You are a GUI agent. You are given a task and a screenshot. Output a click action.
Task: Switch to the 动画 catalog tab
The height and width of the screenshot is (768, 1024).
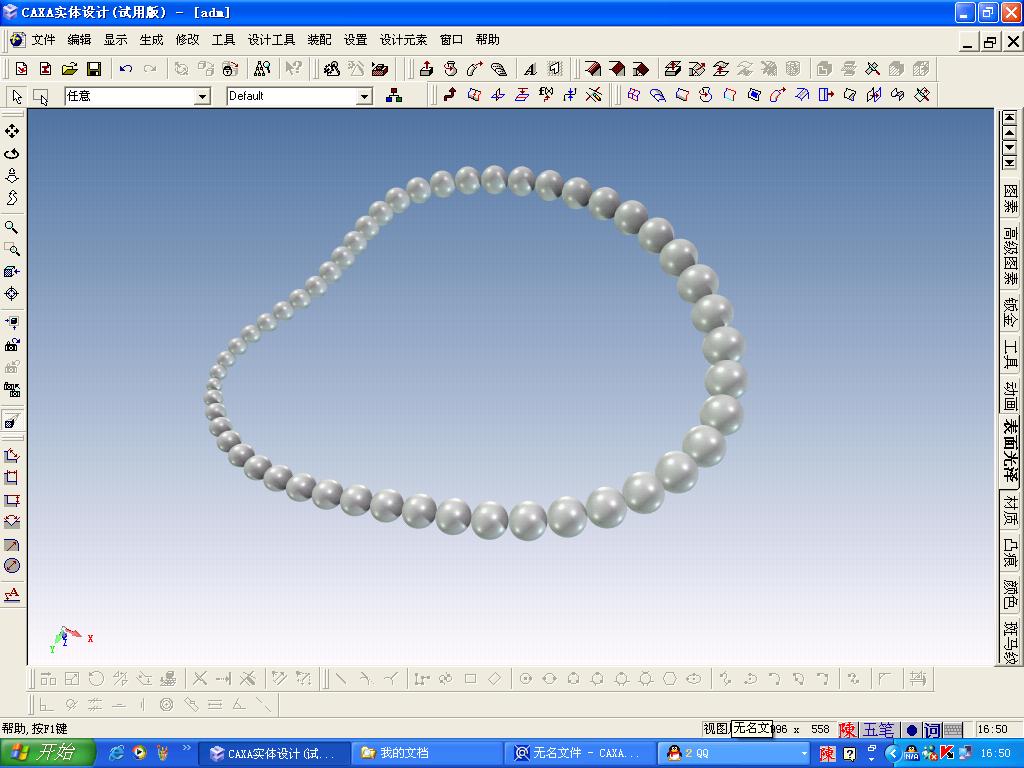click(1010, 394)
